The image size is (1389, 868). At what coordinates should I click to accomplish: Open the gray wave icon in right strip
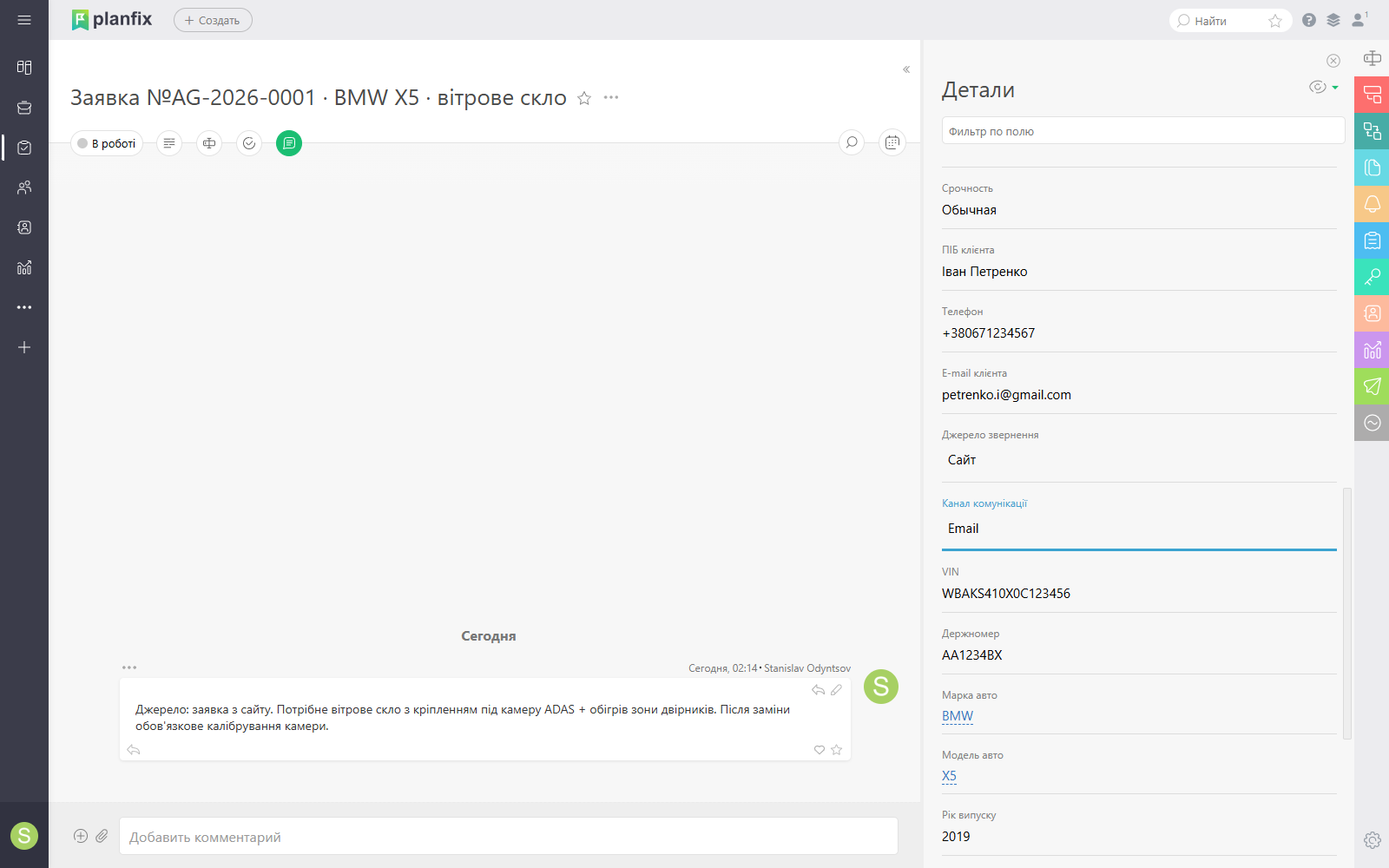(x=1372, y=423)
